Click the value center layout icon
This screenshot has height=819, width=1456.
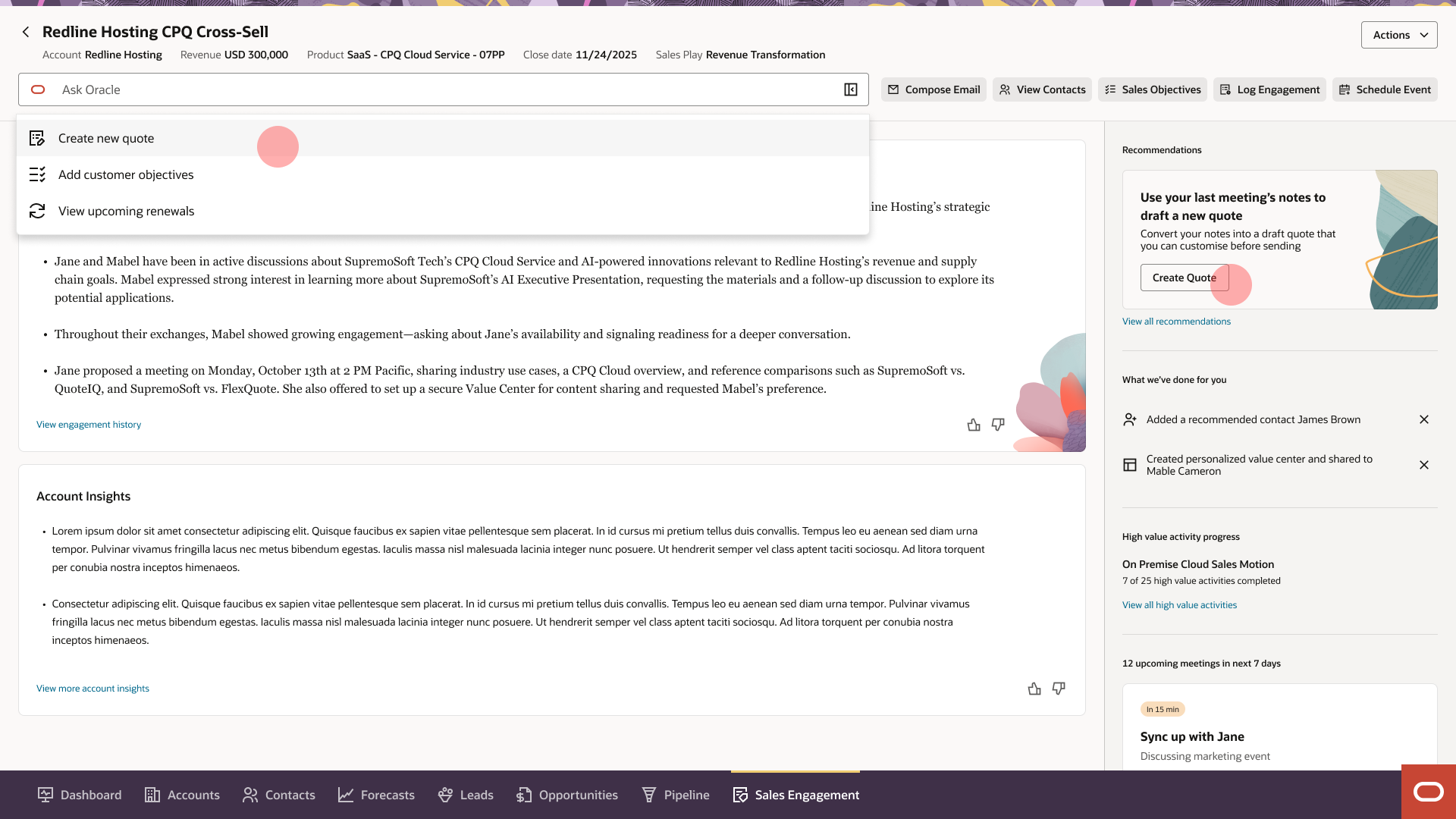(1130, 465)
